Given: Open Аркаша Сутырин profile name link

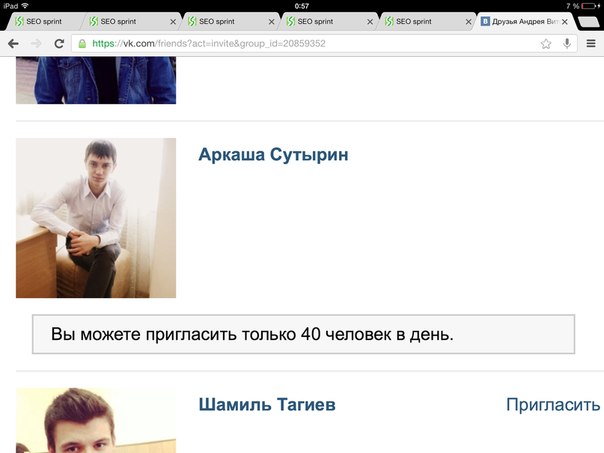Looking at the screenshot, I should tap(273, 155).
